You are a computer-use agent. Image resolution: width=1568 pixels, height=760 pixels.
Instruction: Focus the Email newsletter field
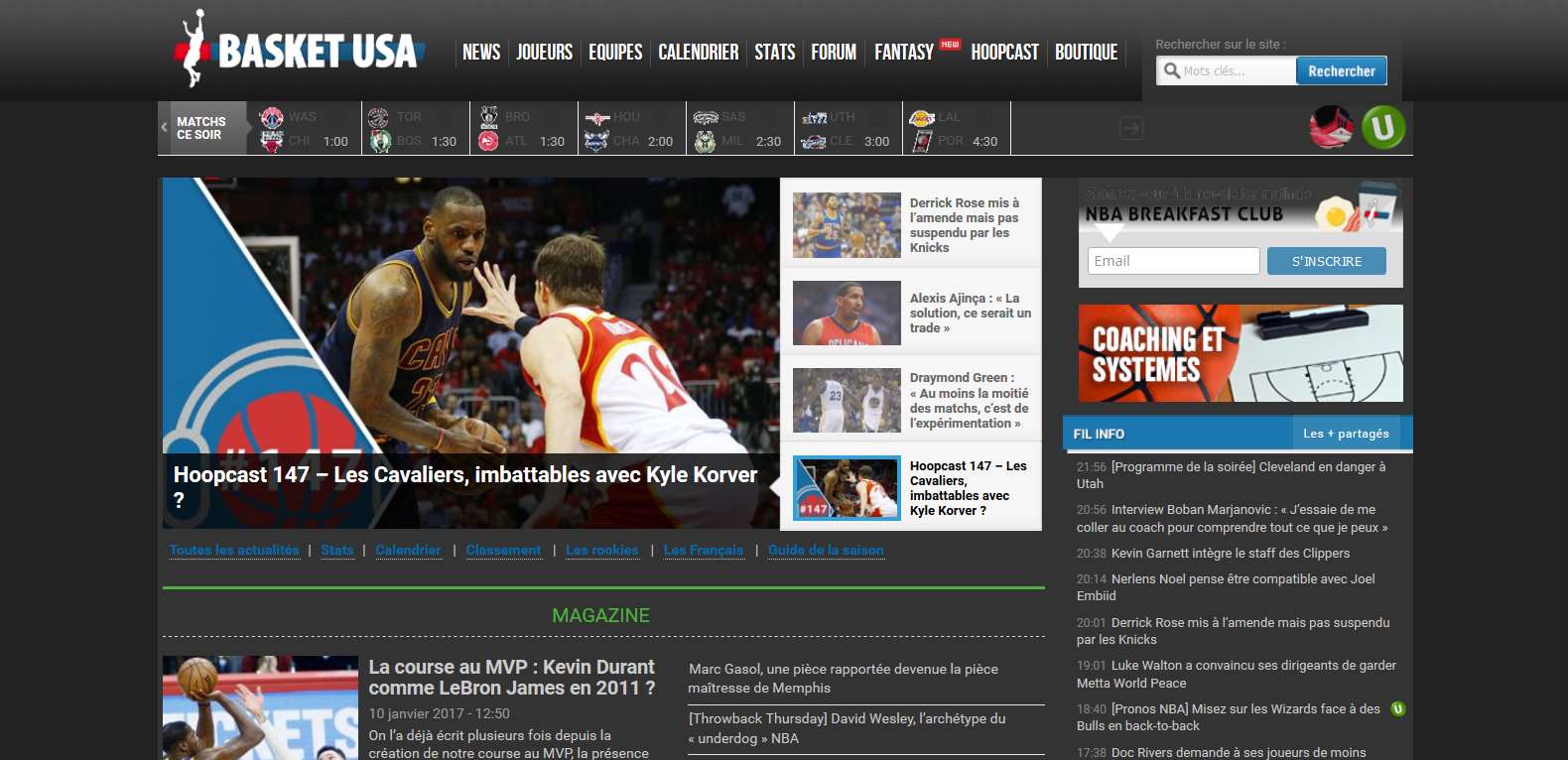1174,261
